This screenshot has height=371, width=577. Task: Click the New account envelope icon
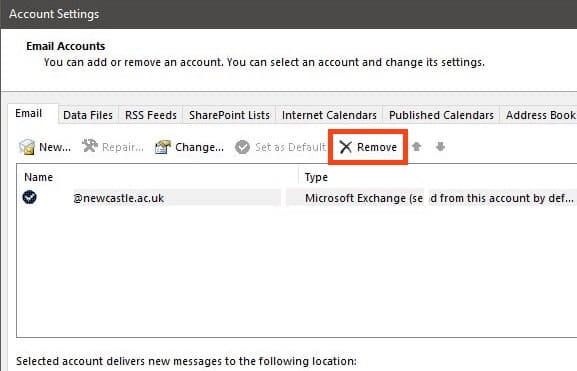click(27, 147)
